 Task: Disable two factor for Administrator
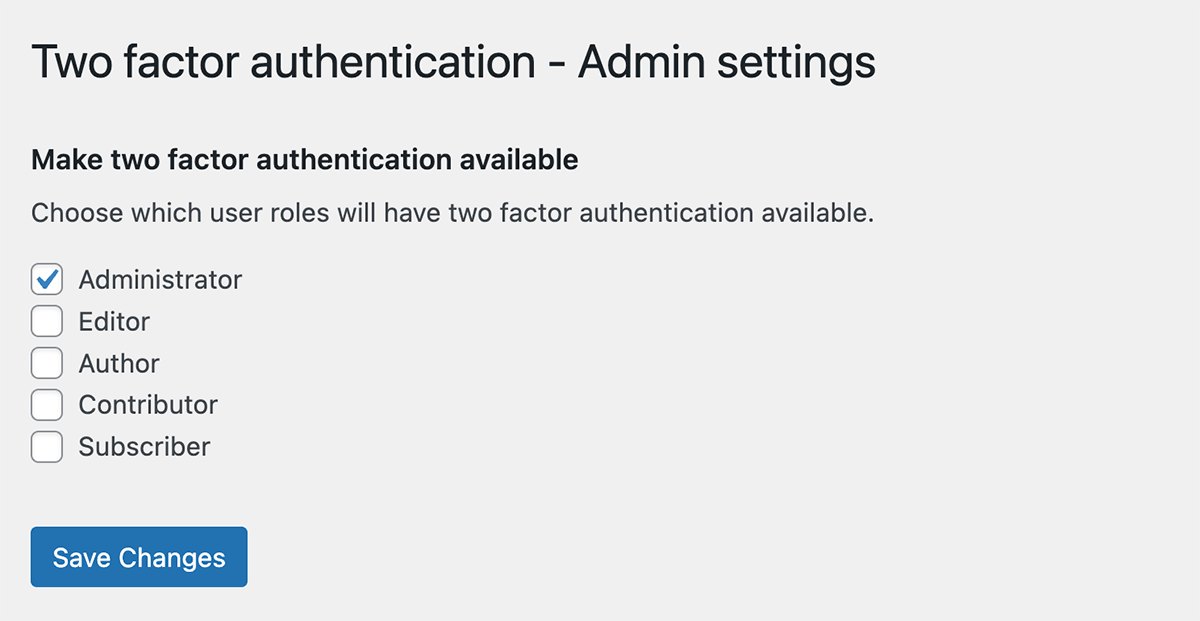tap(46, 279)
